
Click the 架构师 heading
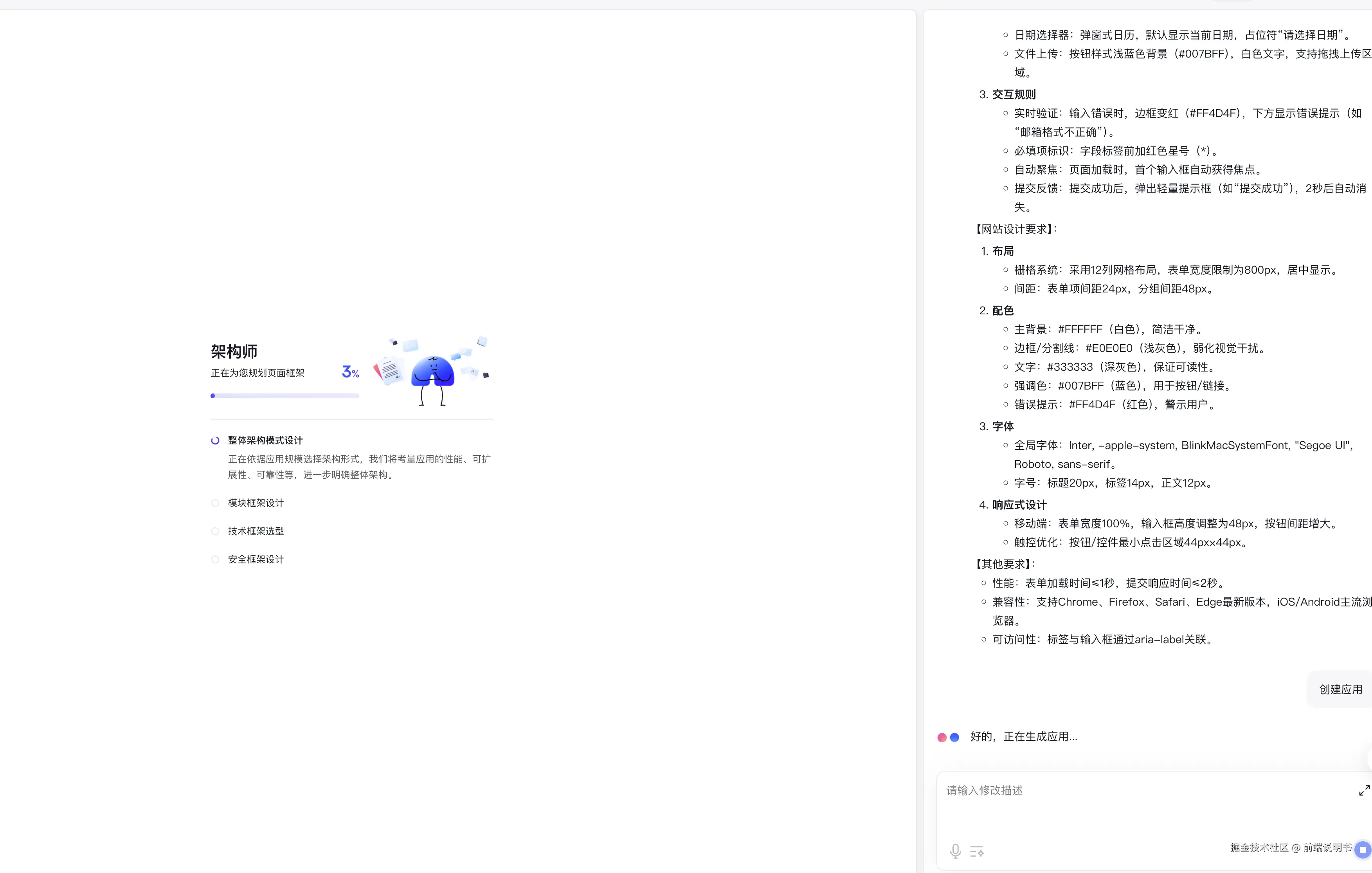tap(234, 352)
